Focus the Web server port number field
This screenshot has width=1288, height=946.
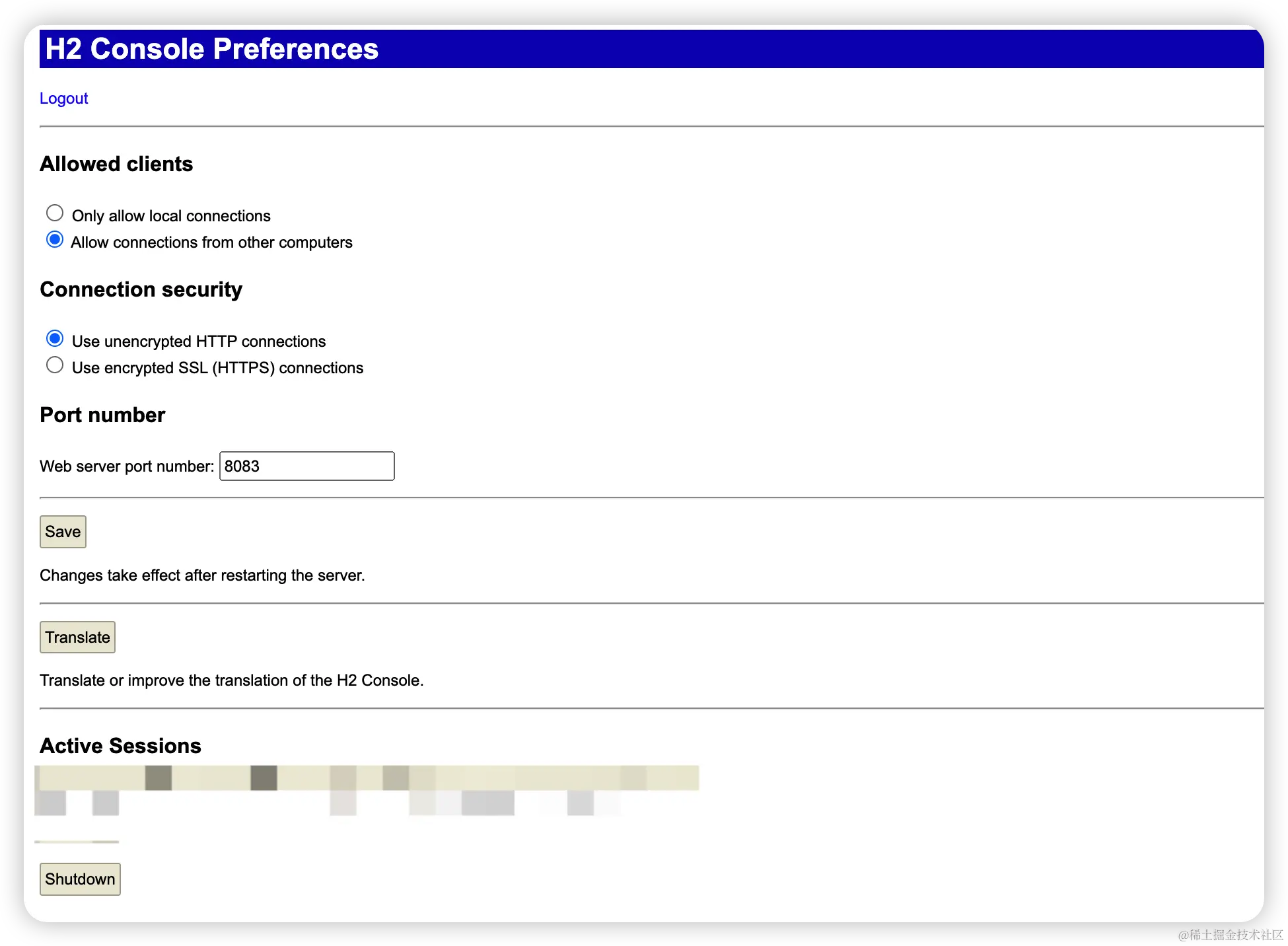pos(306,466)
